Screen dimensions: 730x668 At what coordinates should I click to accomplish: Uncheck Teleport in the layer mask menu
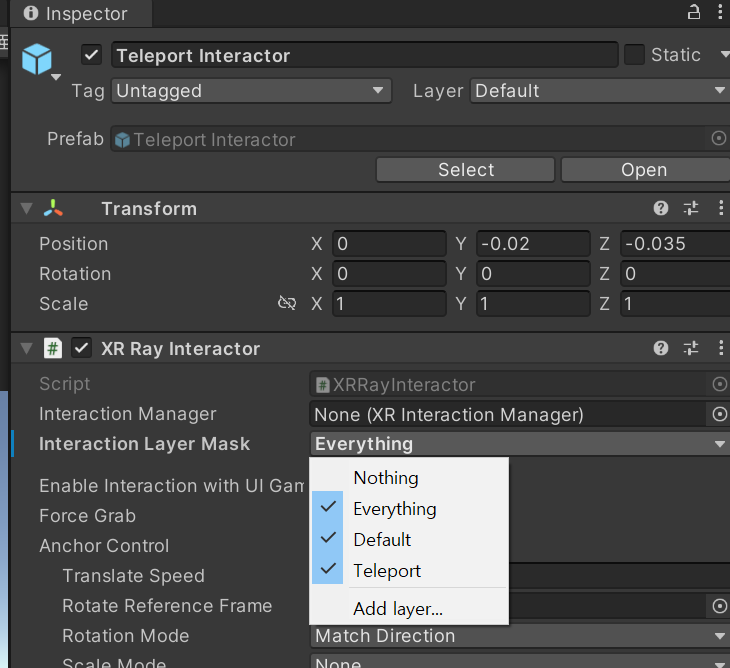click(409, 570)
